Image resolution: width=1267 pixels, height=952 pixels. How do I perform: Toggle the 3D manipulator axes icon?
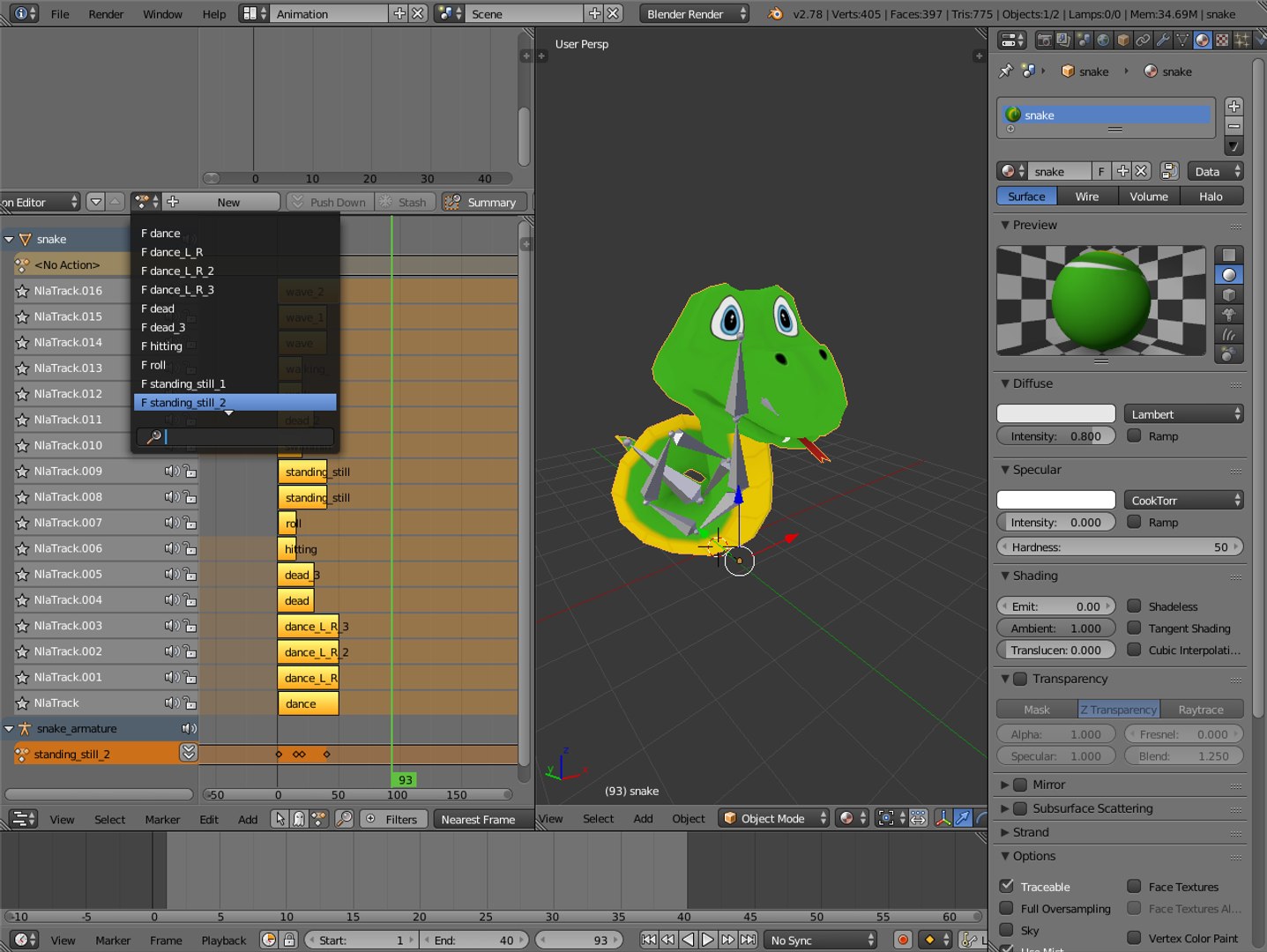(x=943, y=818)
